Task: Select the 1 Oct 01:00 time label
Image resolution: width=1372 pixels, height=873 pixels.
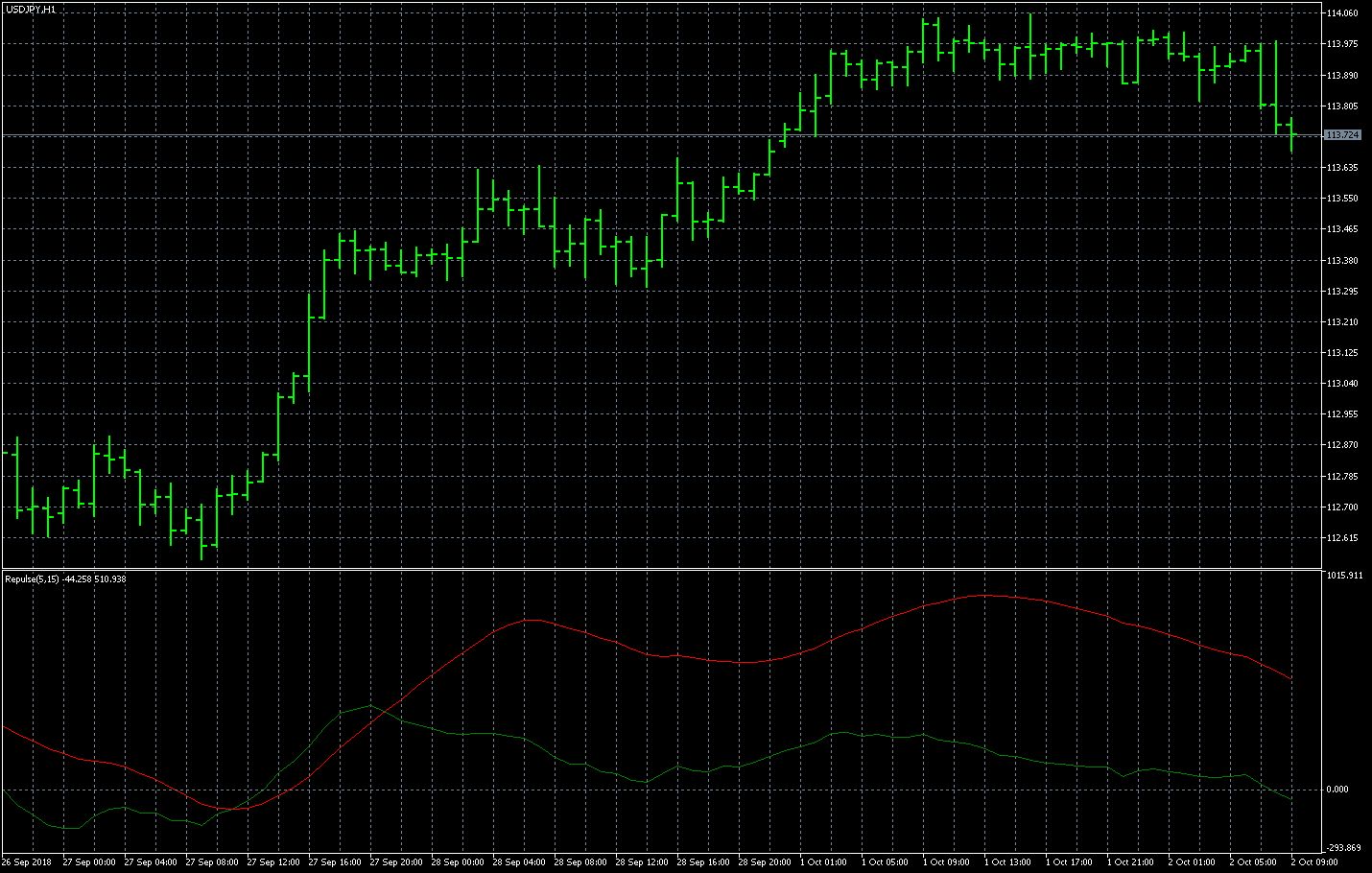Action: 823,862
